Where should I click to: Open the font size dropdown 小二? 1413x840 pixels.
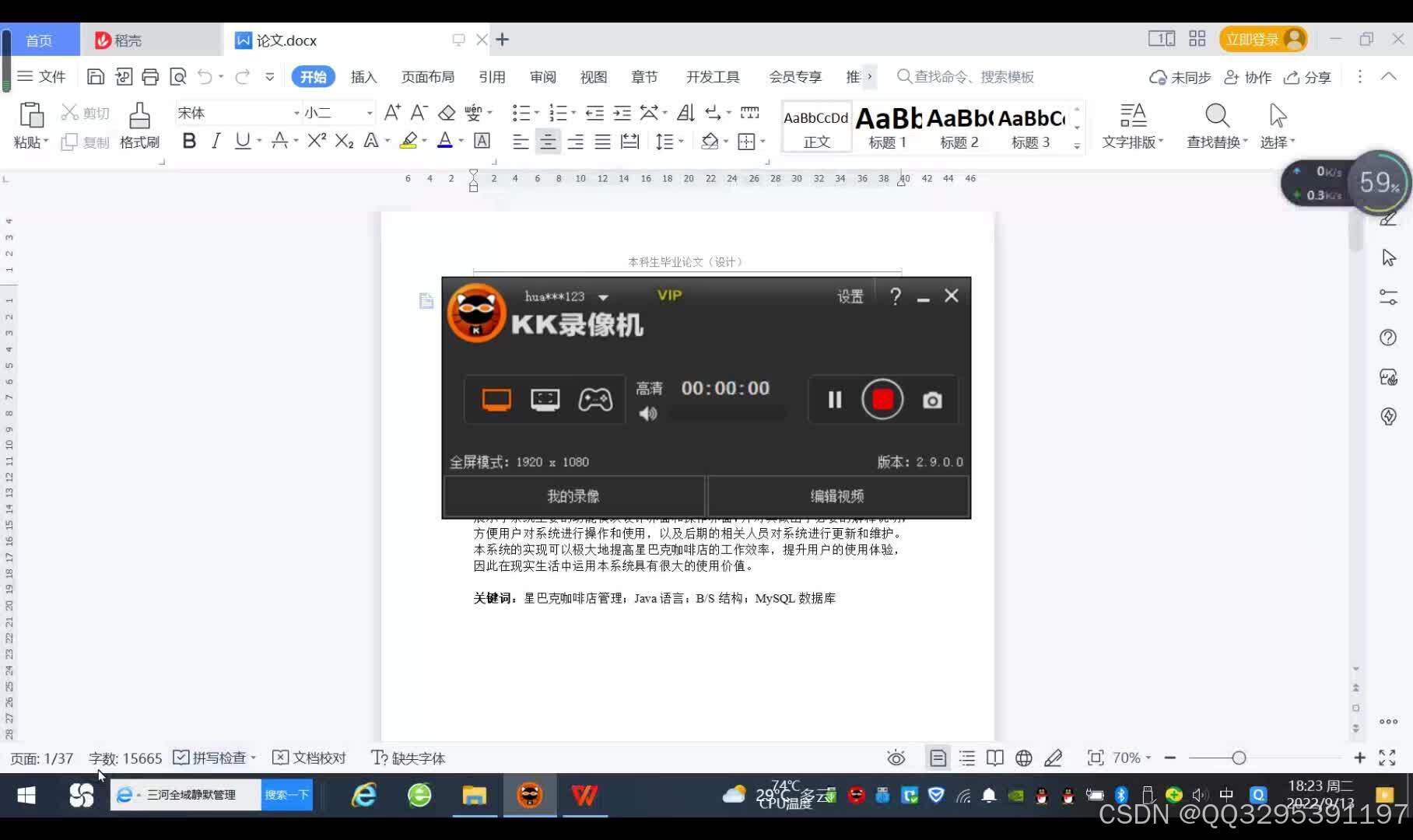(370, 114)
